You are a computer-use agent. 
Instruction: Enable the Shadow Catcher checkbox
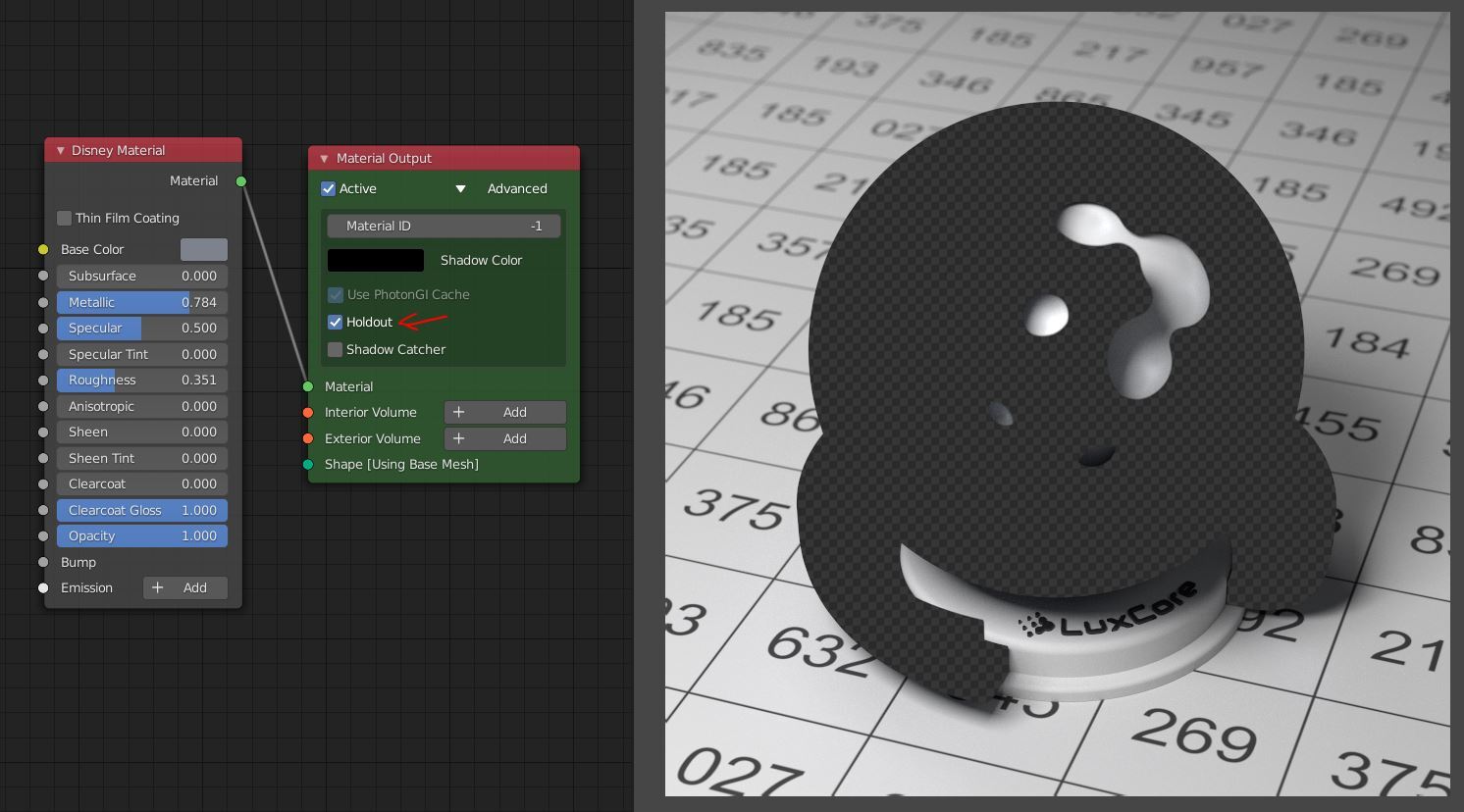pyautogui.click(x=336, y=350)
